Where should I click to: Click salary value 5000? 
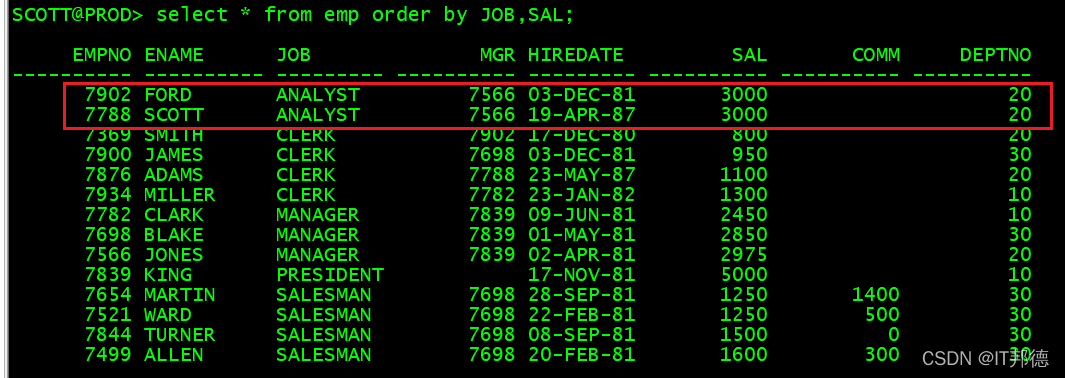744,275
